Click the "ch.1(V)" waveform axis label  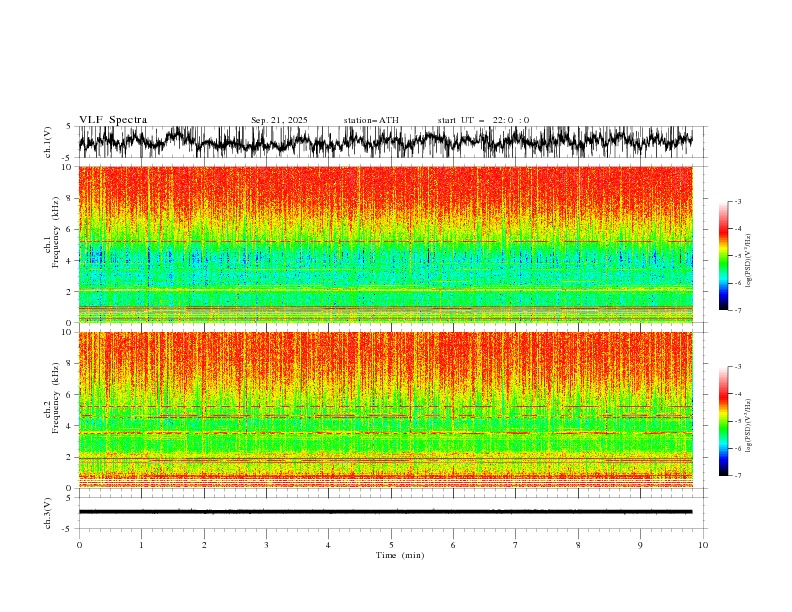48,142
